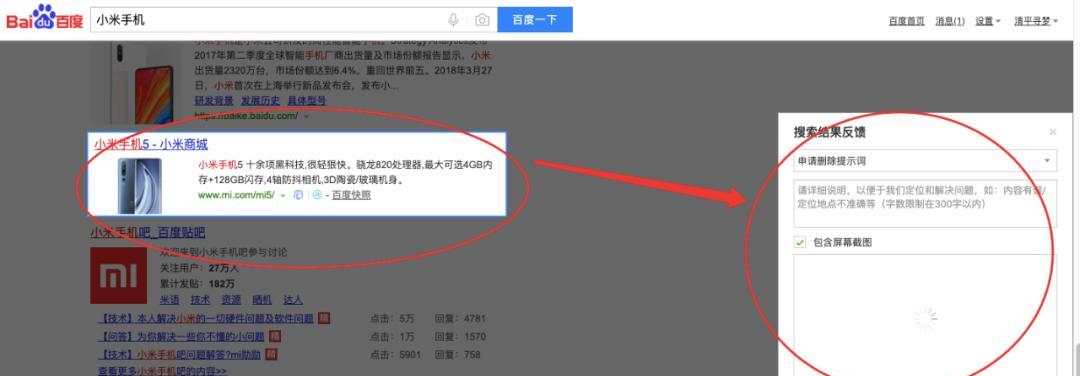Viewport: 1080px width, 376px height.
Task: Click the blue phone thumbnail in 小米商城 result
Action: click(140, 186)
